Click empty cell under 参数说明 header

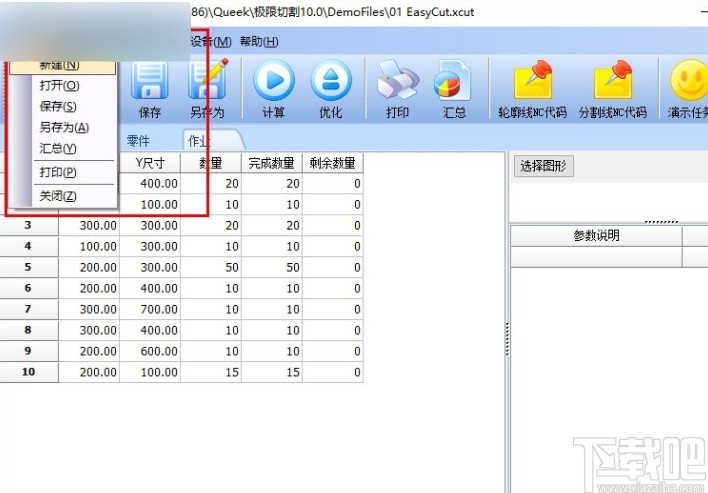click(596, 257)
